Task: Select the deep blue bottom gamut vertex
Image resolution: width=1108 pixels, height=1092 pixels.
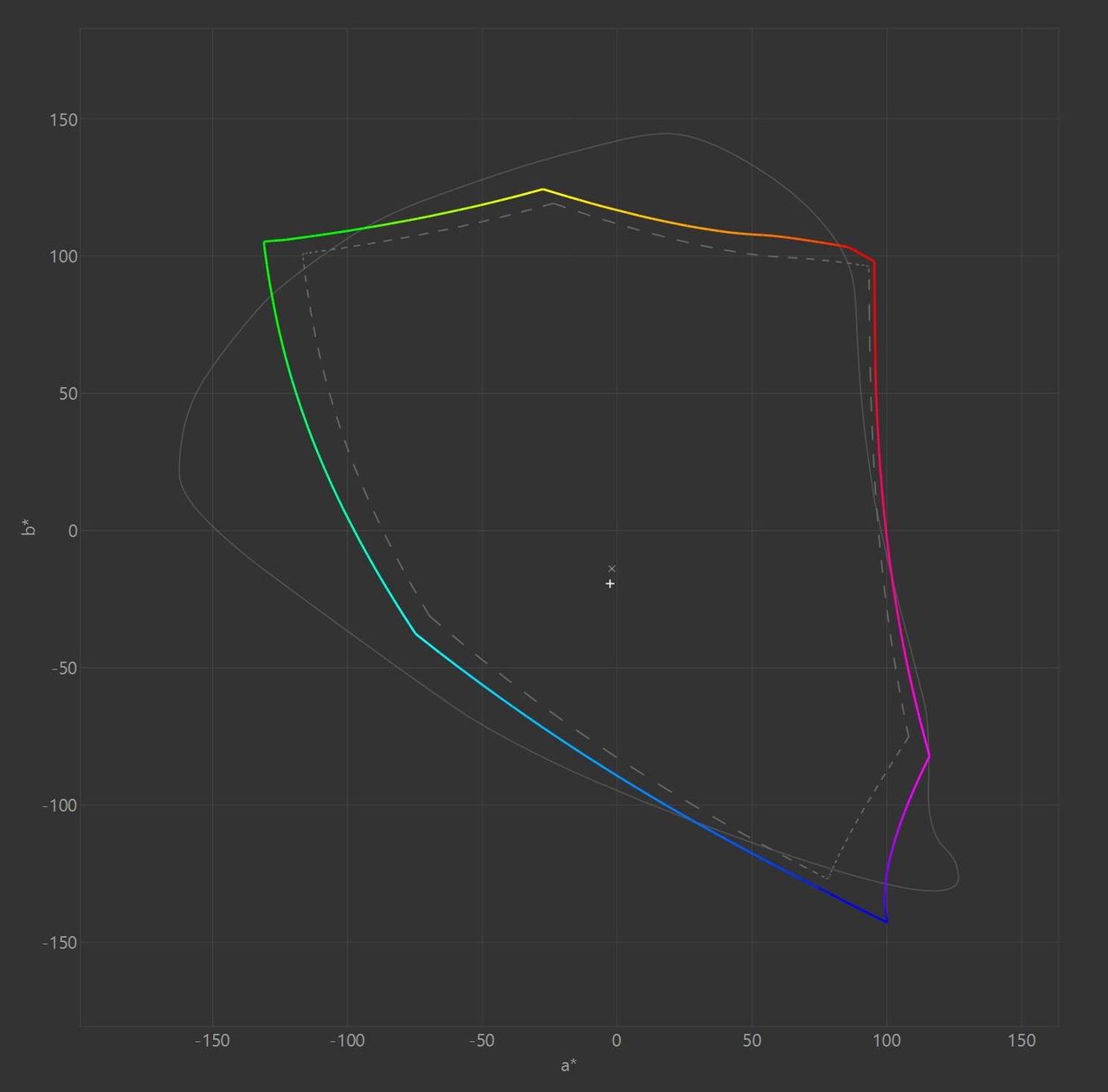Action: pos(886,921)
